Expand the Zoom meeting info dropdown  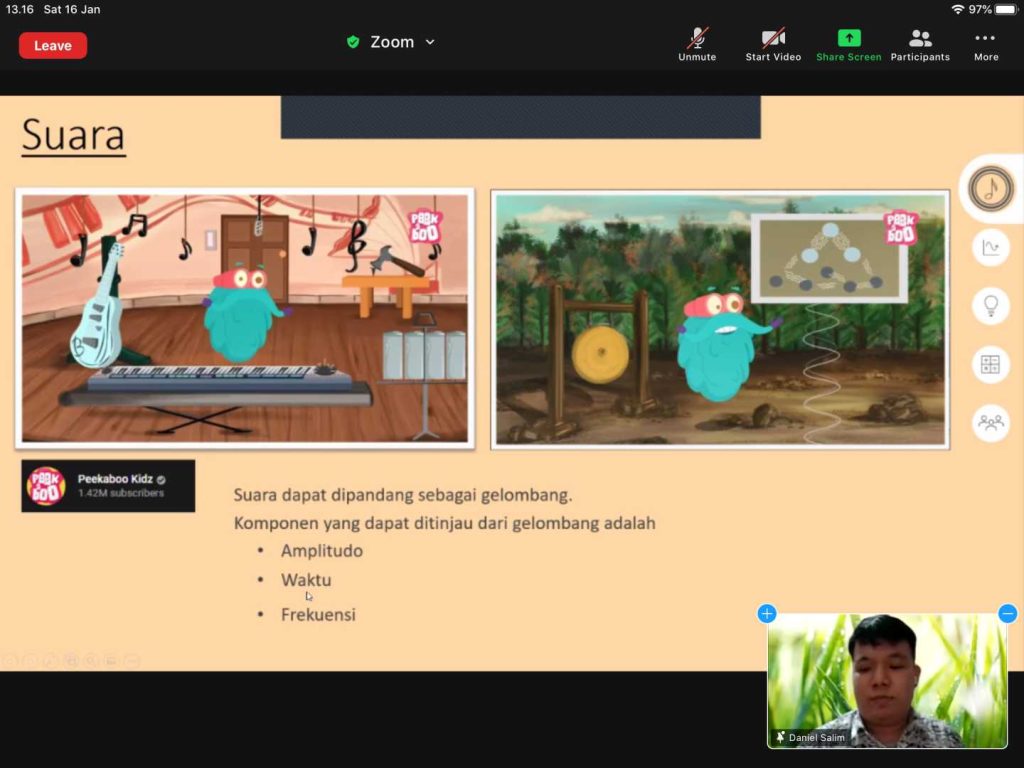430,42
